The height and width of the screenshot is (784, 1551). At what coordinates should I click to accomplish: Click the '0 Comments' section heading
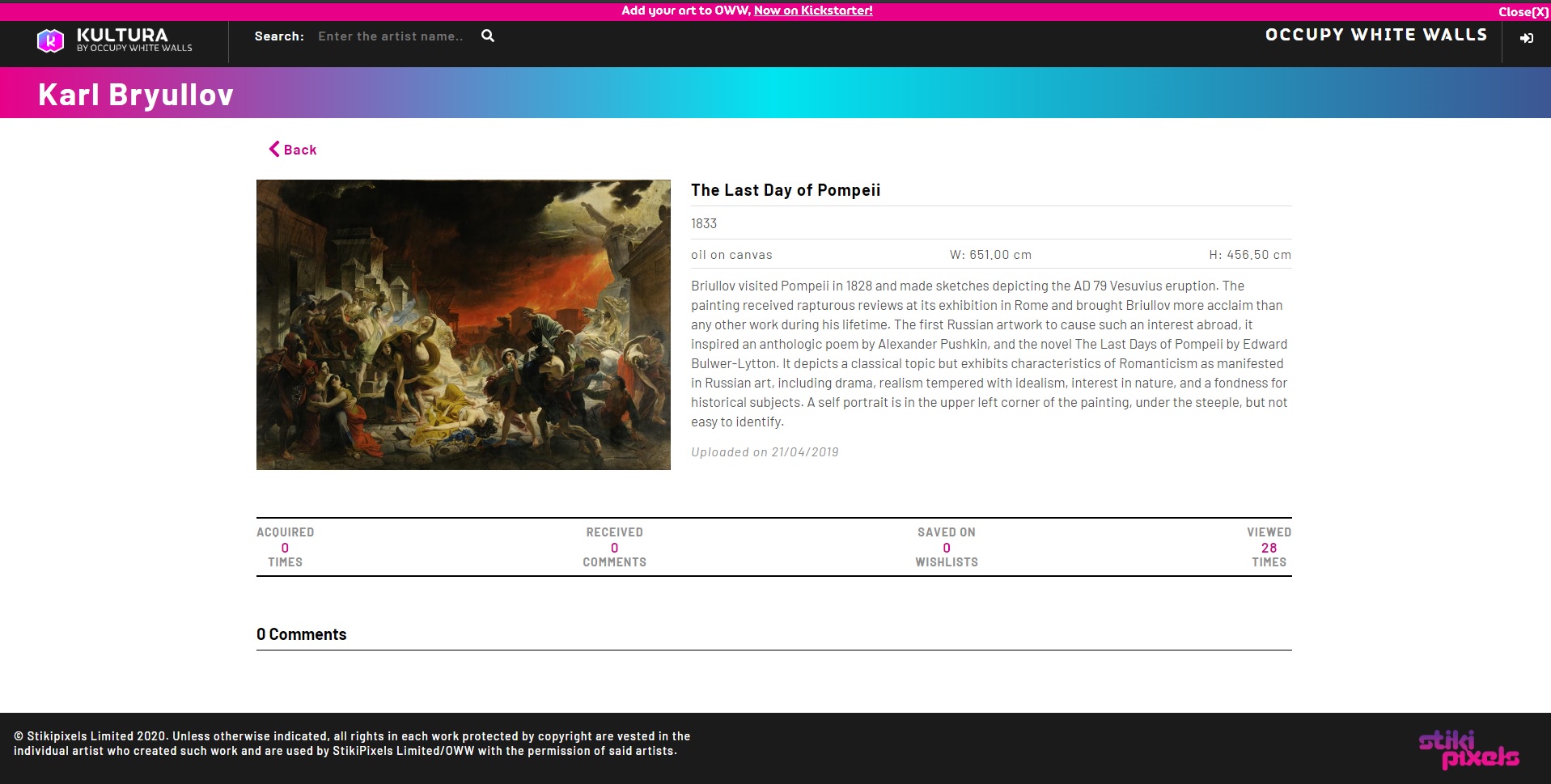[301, 634]
